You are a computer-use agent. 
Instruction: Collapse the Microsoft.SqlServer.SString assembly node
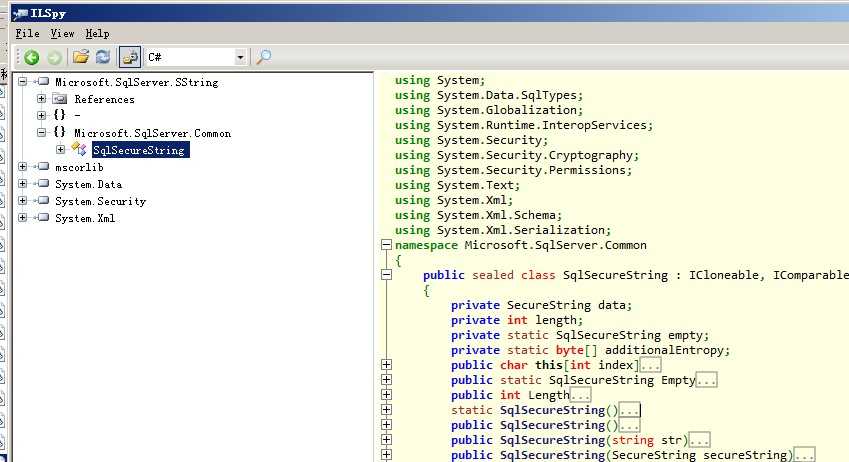pos(22,82)
